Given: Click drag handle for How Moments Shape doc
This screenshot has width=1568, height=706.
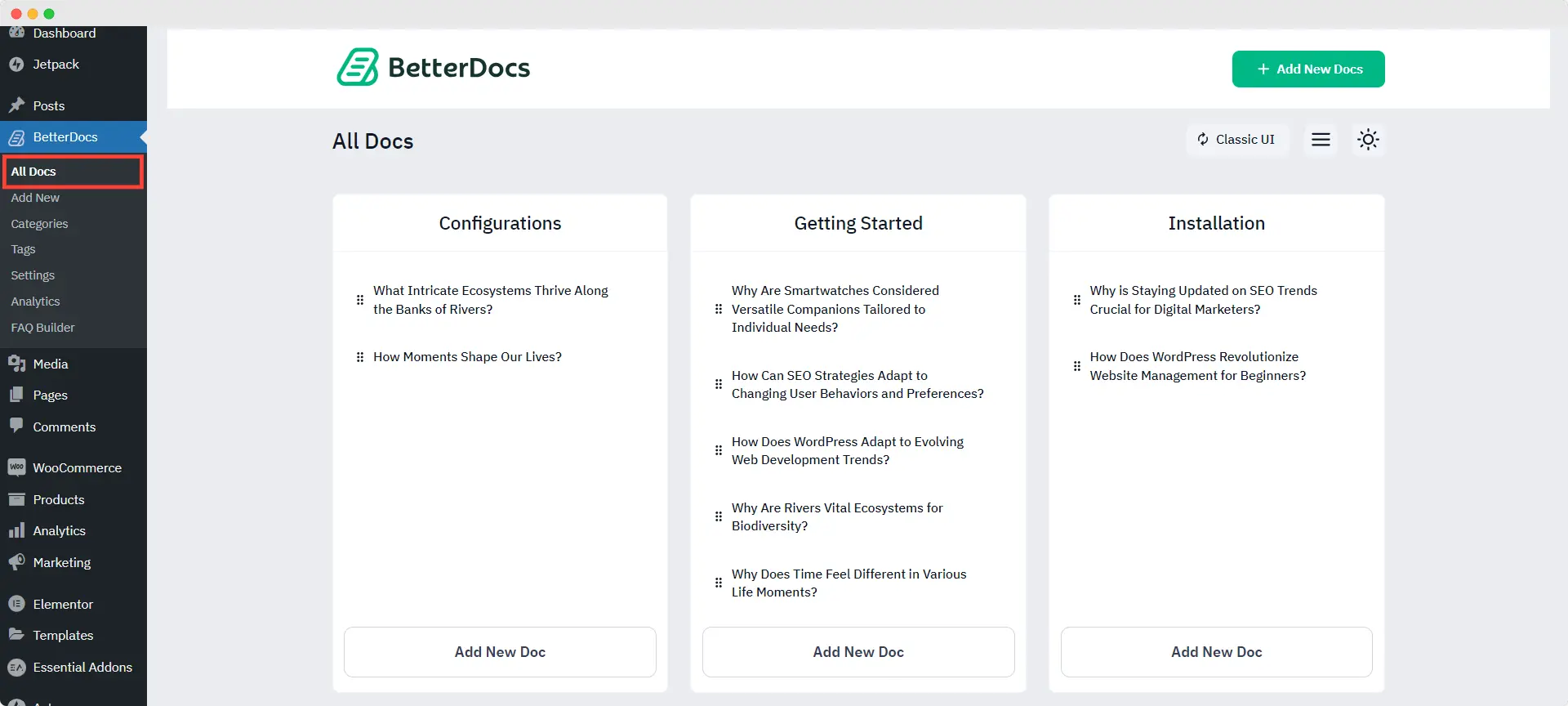Looking at the screenshot, I should pyautogui.click(x=360, y=357).
